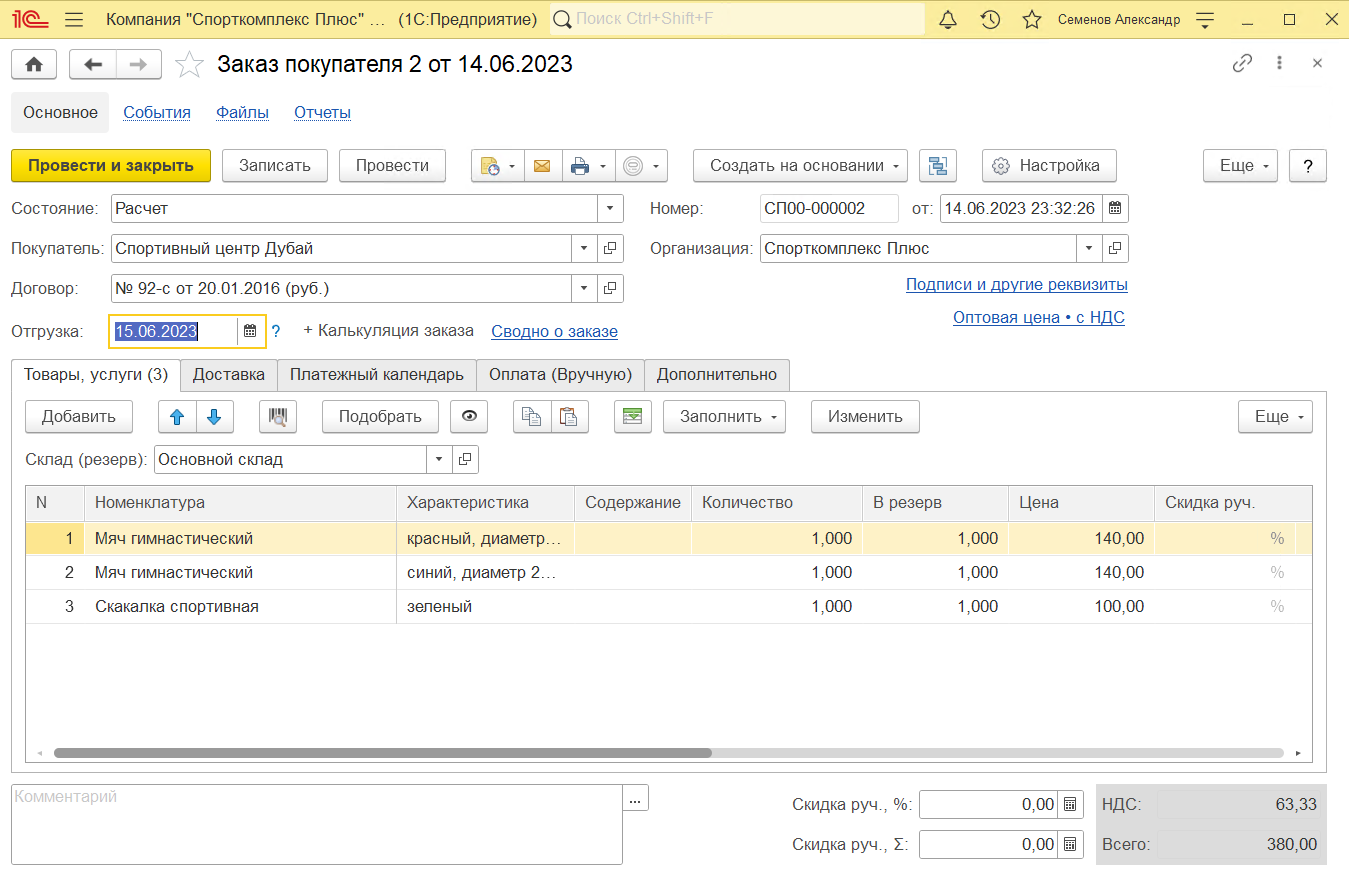Open calculator for discount sum
This screenshot has width=1349, height=880.
click(x=1070, y=844)
